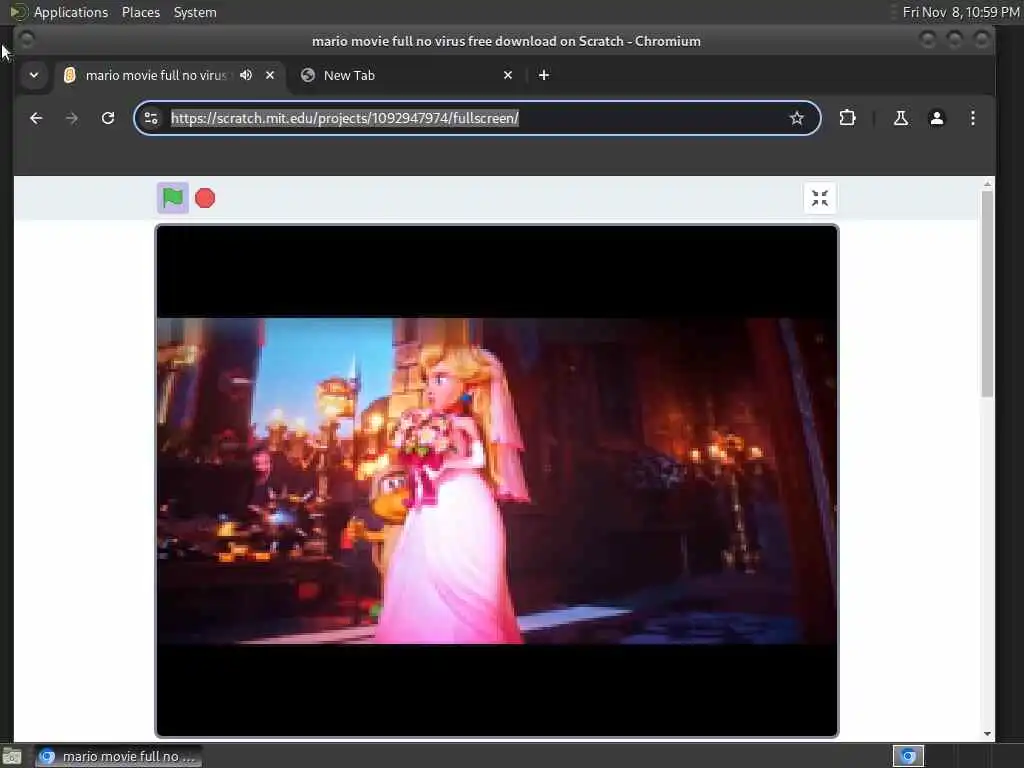
Task: Click scrollbar down arrow
Action: click(987, 733)
